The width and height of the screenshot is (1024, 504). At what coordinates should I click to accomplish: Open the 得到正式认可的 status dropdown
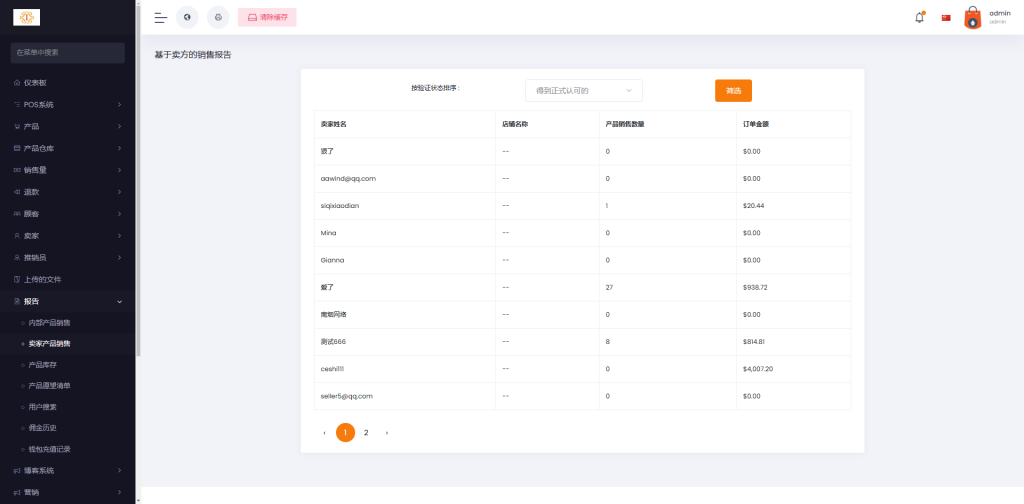click(583, 90)
